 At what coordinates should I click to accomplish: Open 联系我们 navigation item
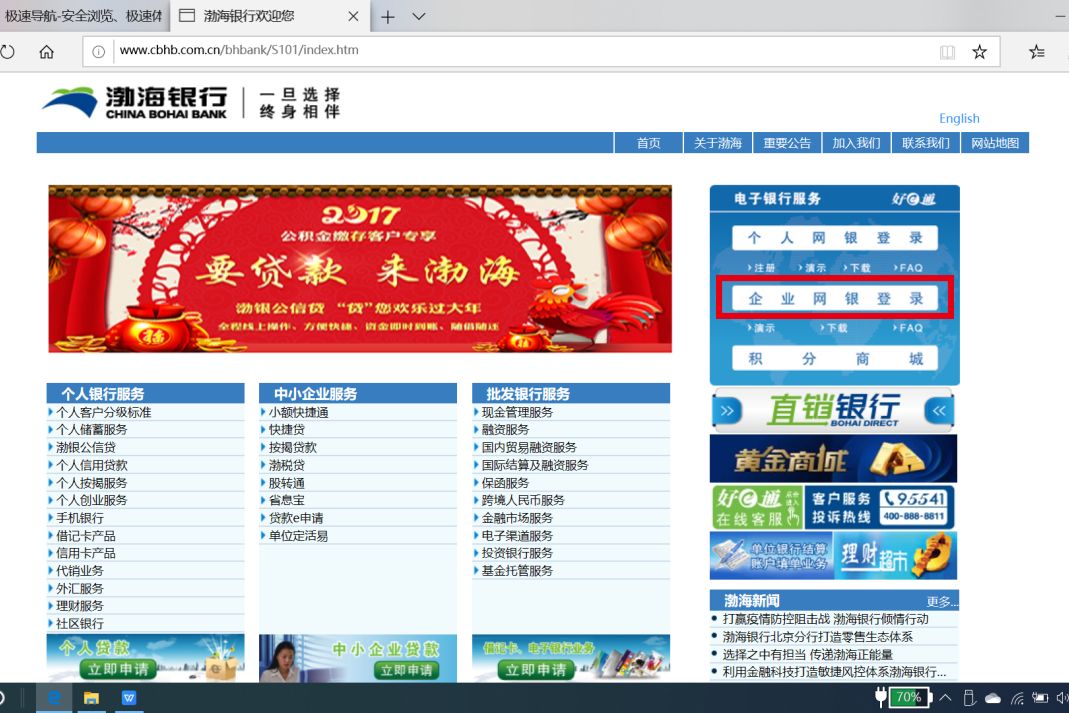tap(925, 143)
